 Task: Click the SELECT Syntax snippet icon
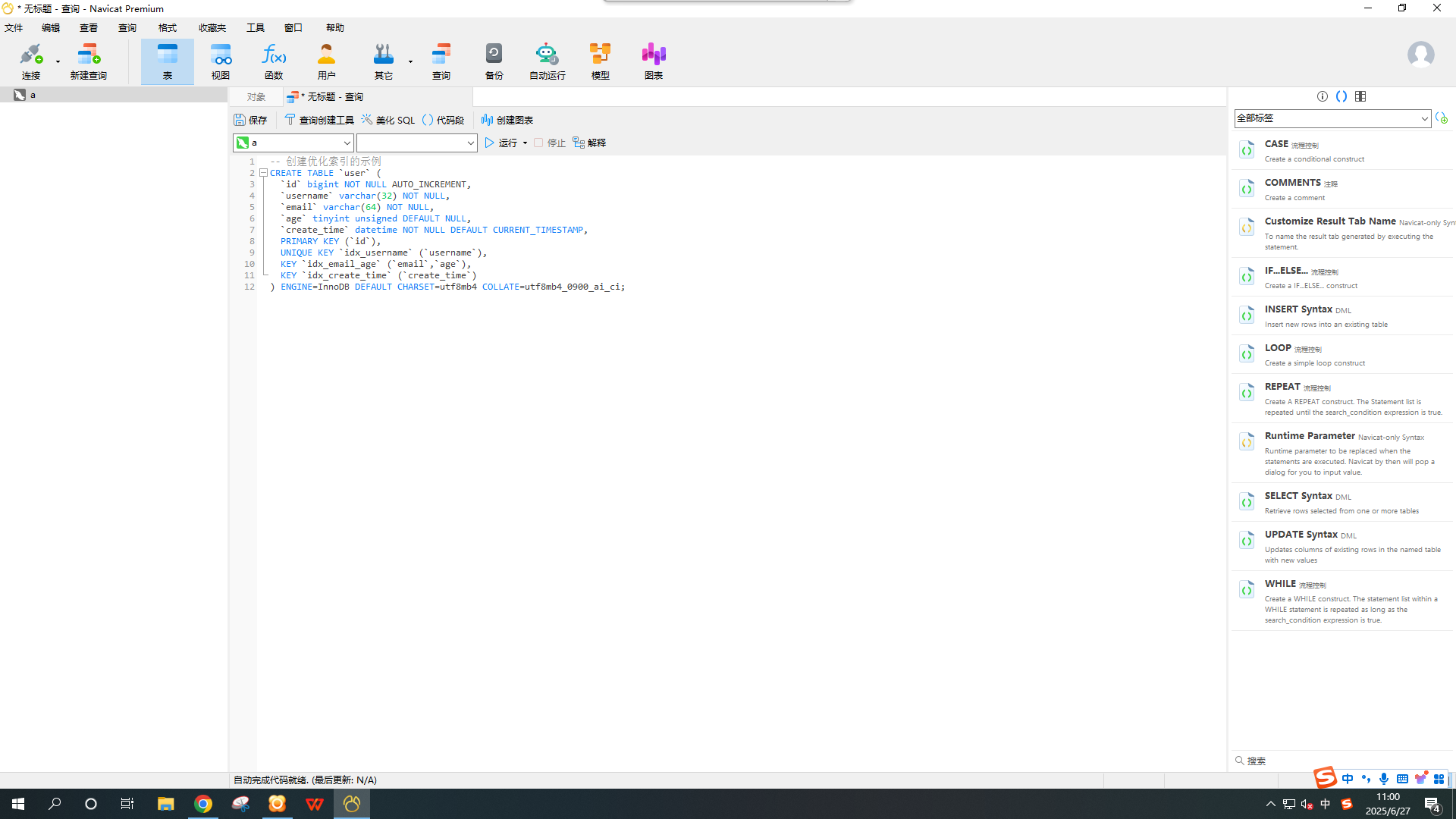coord(1247,501)
